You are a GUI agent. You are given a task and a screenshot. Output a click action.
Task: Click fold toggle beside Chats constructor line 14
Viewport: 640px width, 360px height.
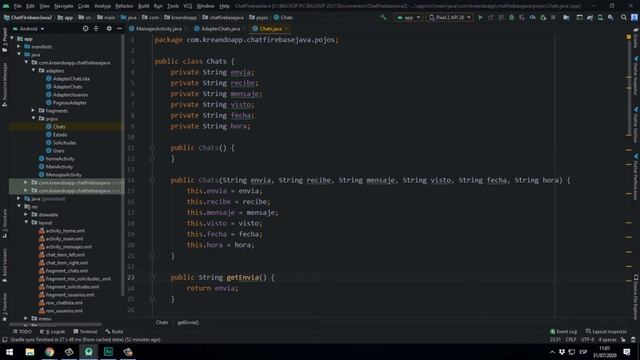(152, 180)
